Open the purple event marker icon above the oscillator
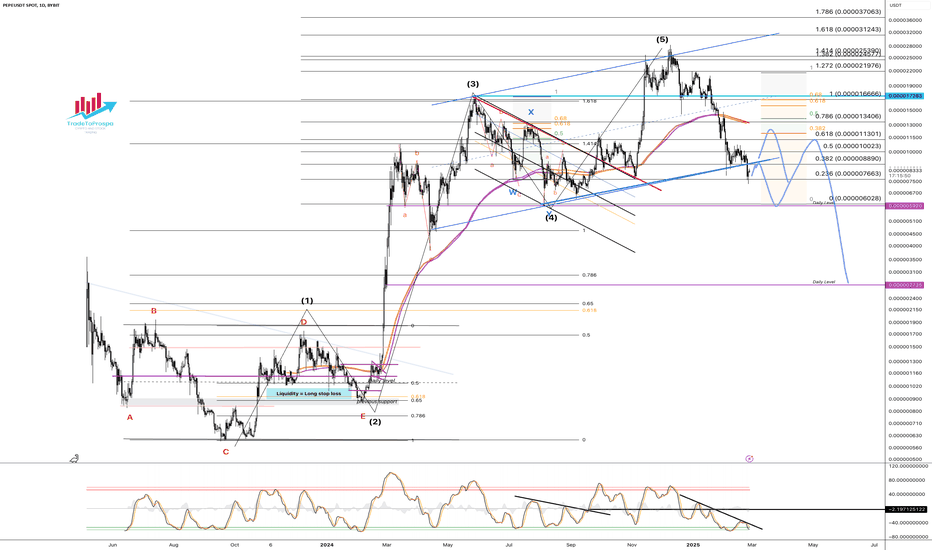 pos(749,458)
